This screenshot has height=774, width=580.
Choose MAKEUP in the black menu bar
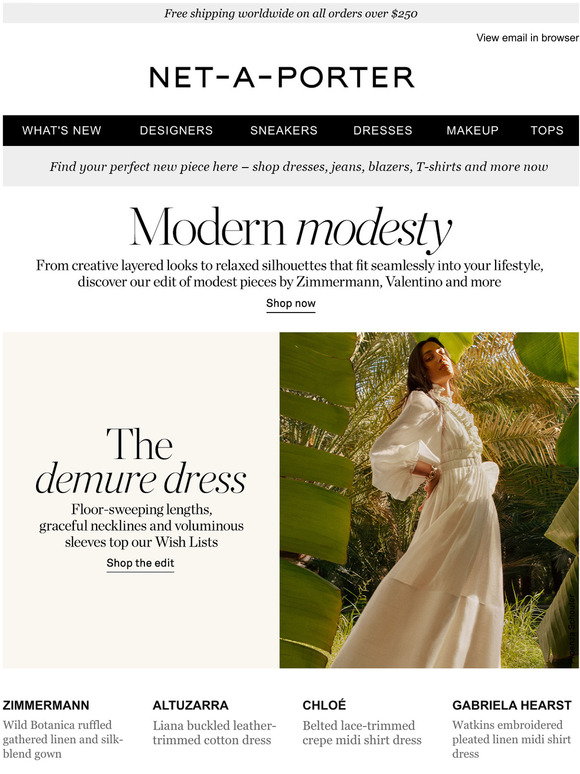(472, 130)
